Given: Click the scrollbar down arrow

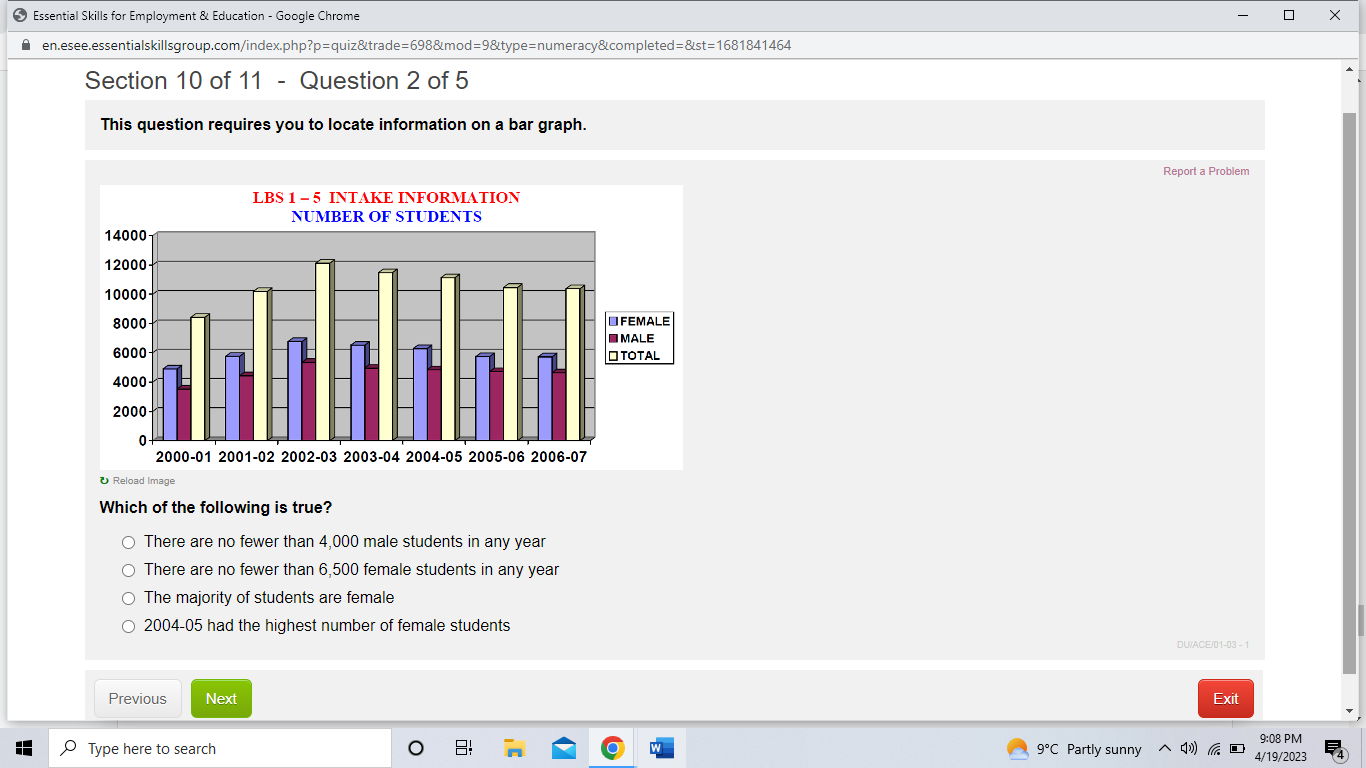Looking at the screenshot, I should coord(1349,711).
